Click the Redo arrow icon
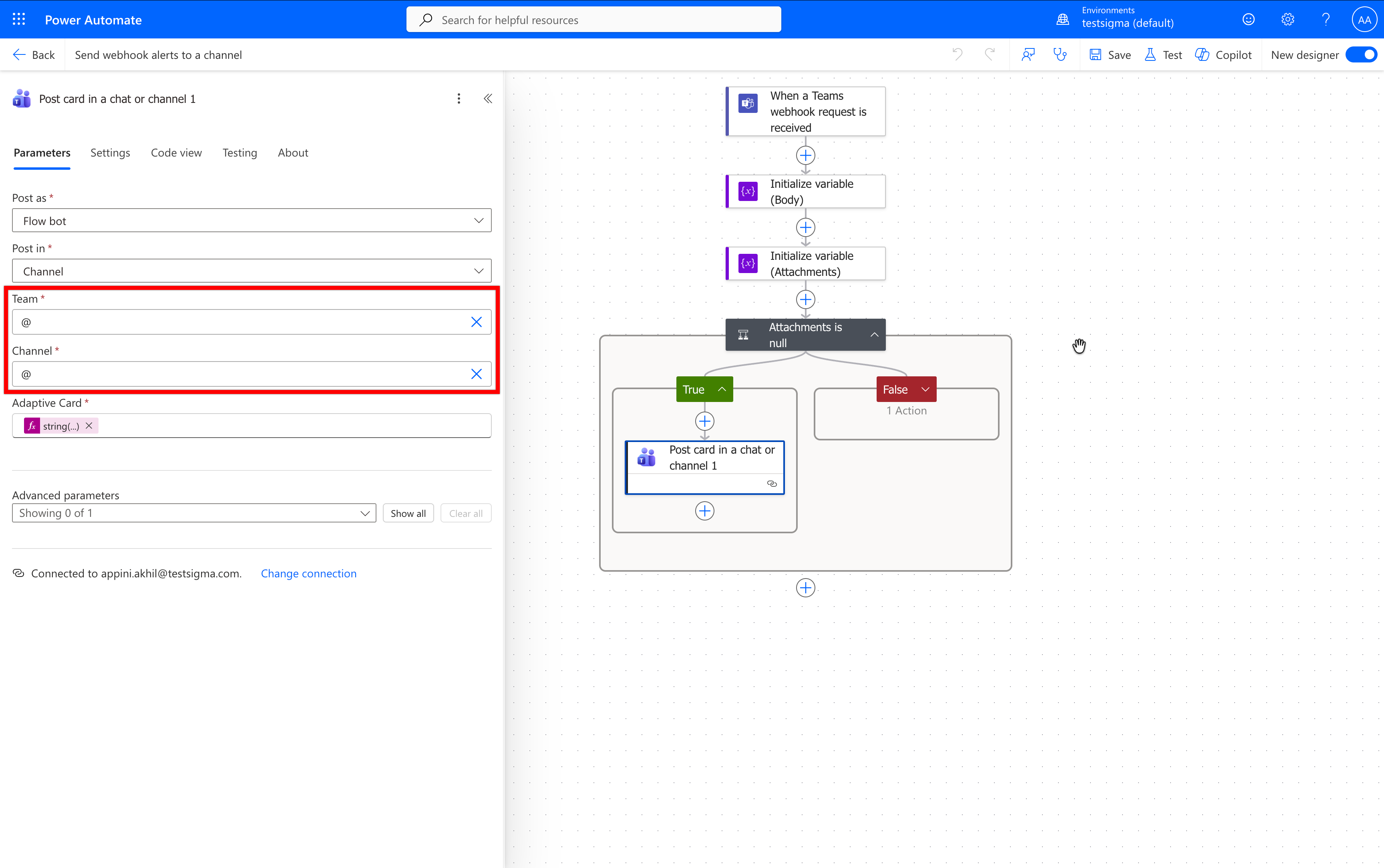The image size is (1384, 868). pyautogui.click(x=990, y=54)
